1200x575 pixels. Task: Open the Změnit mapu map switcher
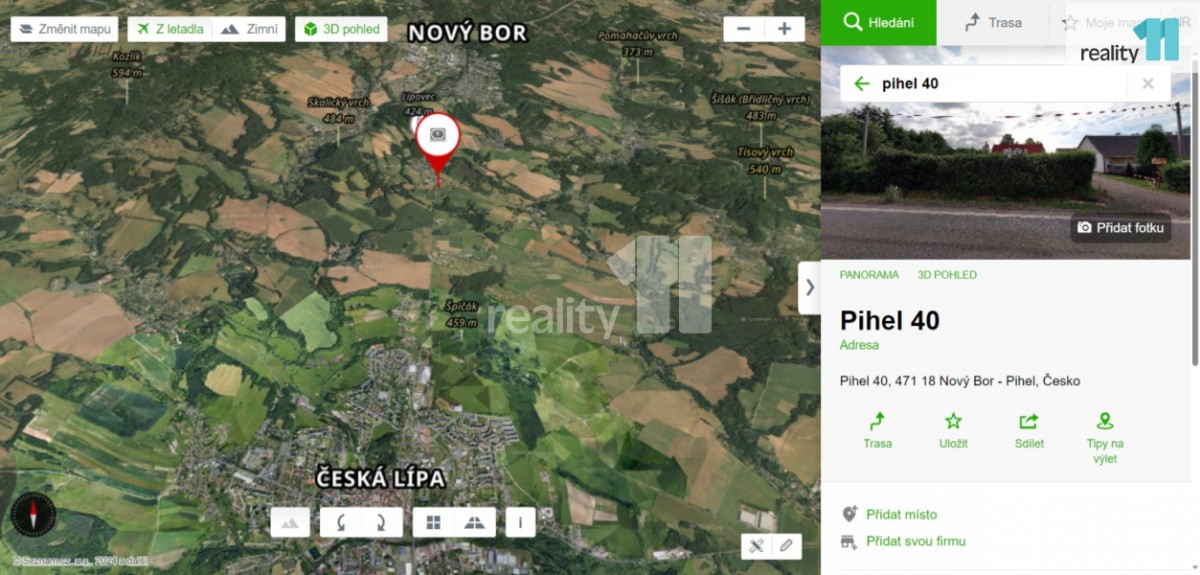click(64, 29)
